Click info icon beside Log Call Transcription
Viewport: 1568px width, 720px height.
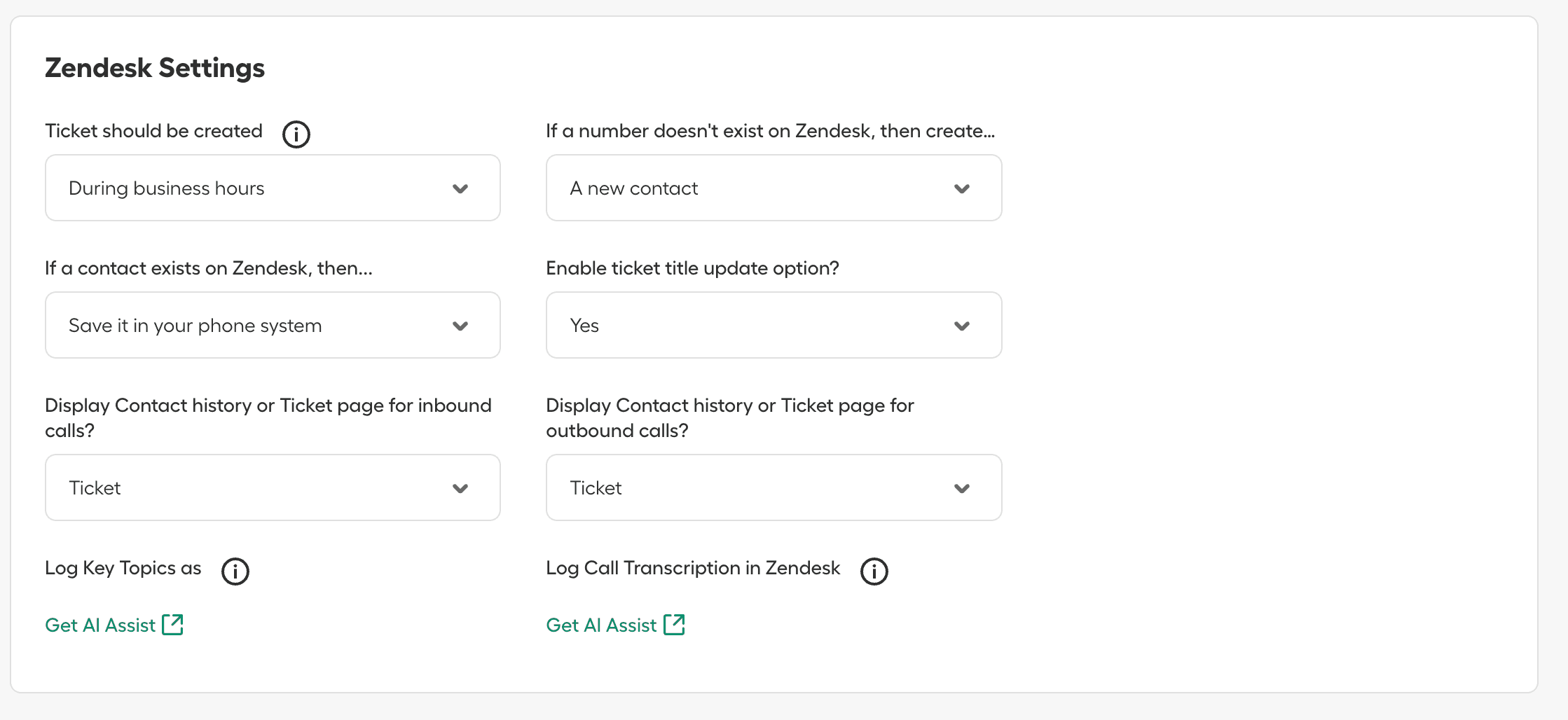874,571
